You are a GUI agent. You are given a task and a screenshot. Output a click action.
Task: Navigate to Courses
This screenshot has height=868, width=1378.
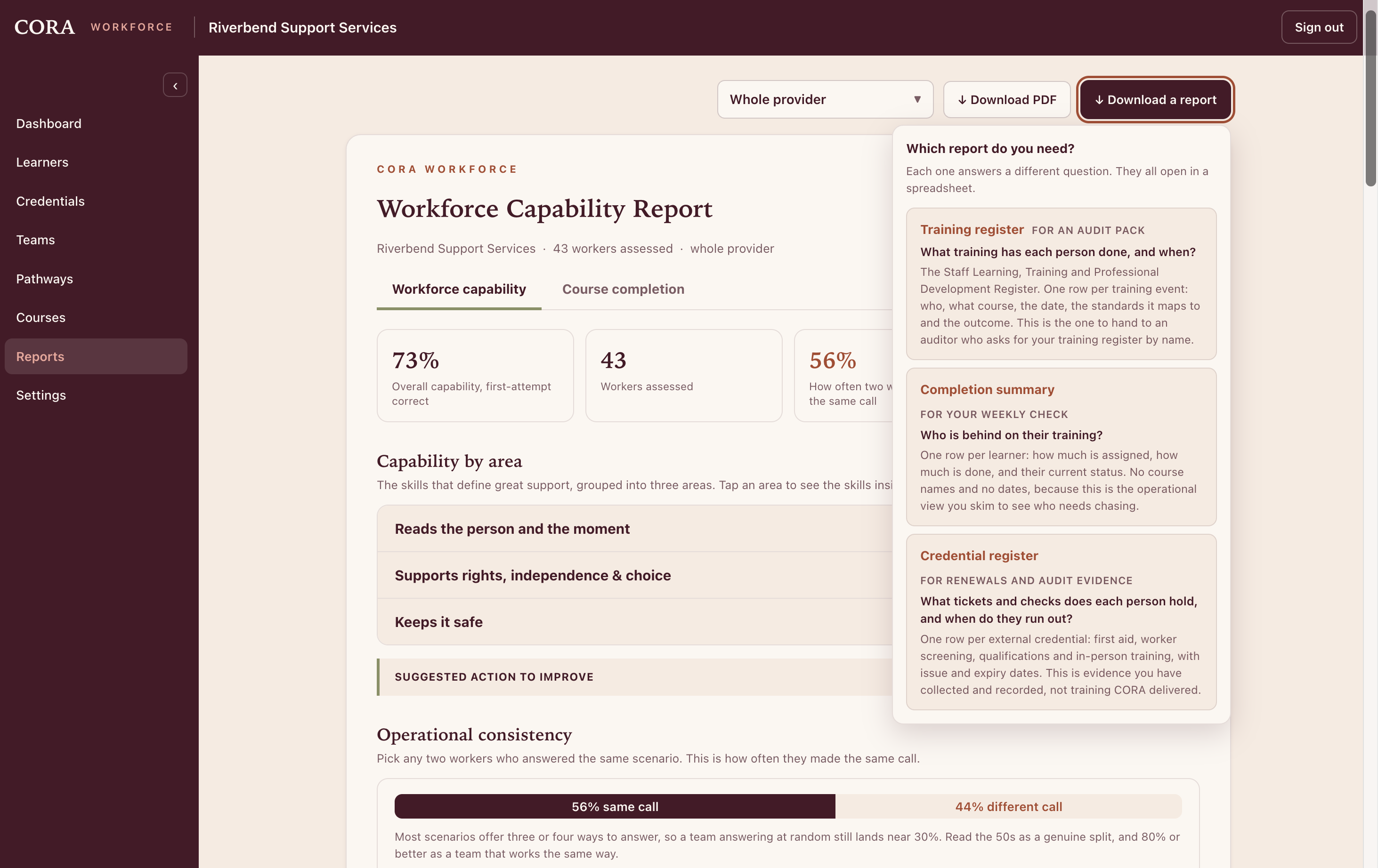pyautogui.click(x=96, y=317)
